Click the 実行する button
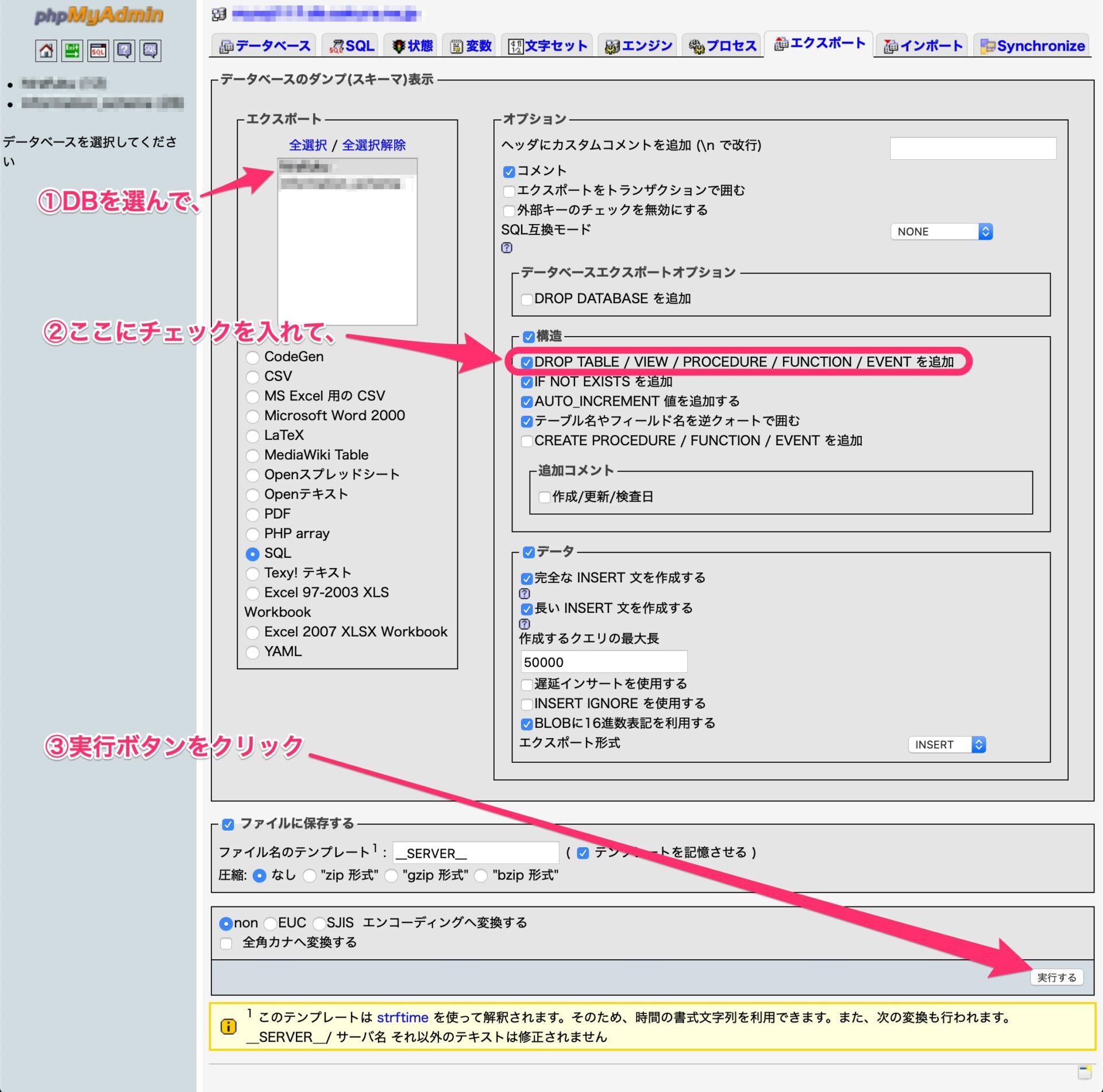Viewport: 1103px width, 1092px height. [1056, 977]
